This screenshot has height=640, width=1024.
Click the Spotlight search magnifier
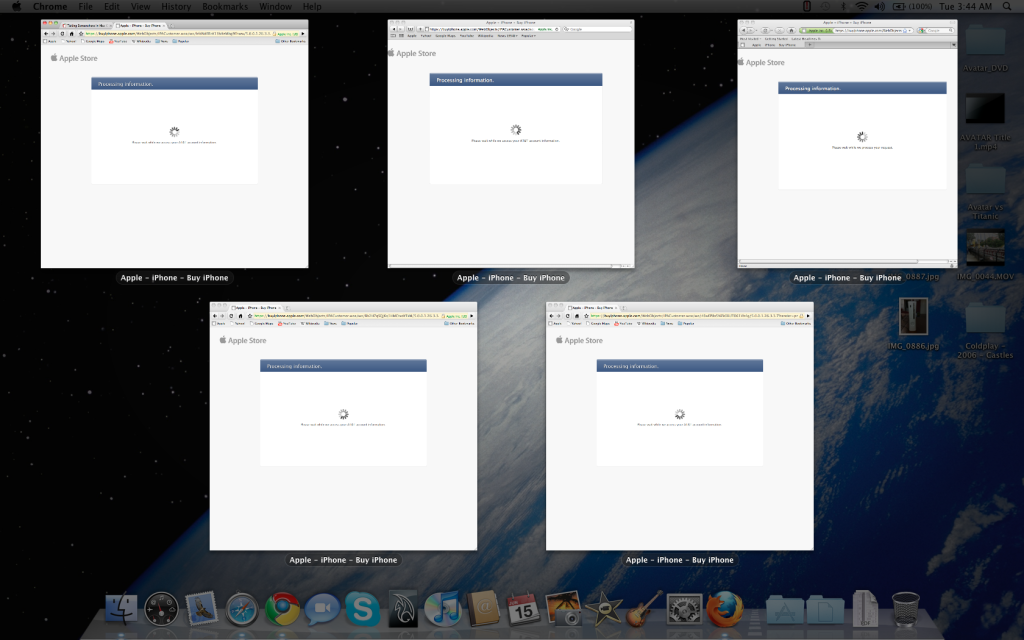click(1008, 7)
